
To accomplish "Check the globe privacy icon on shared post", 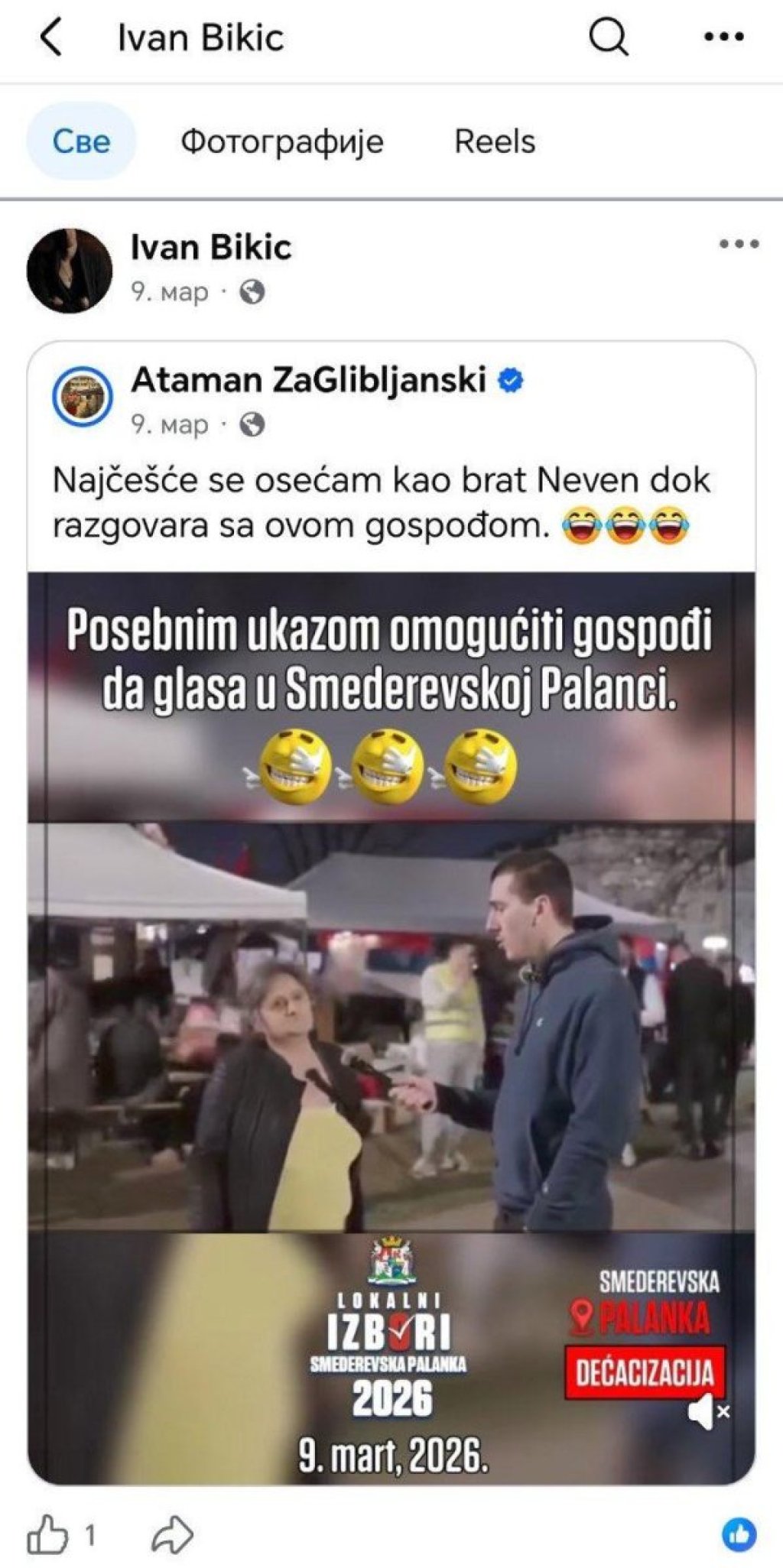I will point(252,424).
